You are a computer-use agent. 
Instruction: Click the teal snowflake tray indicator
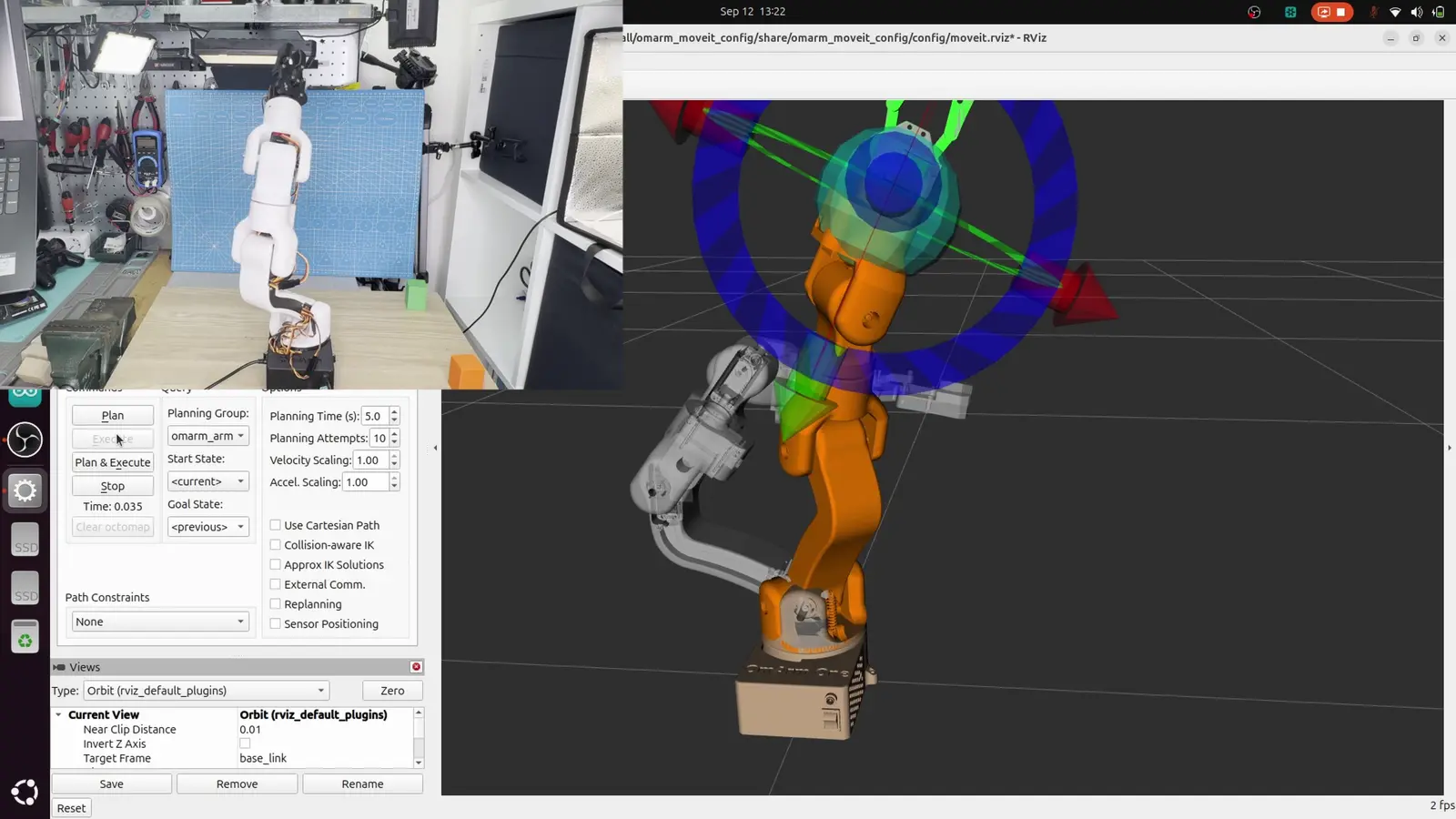(x=1290, y=12)
